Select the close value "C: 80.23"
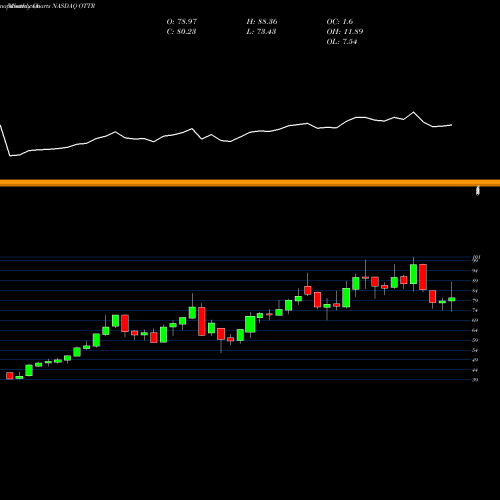Screen dimensions: 500x500 tap(181, 32)
